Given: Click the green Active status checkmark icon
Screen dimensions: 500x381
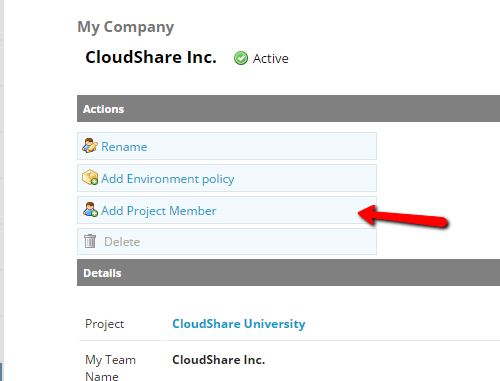Looking at the screenshot, I should coord(241,58).
